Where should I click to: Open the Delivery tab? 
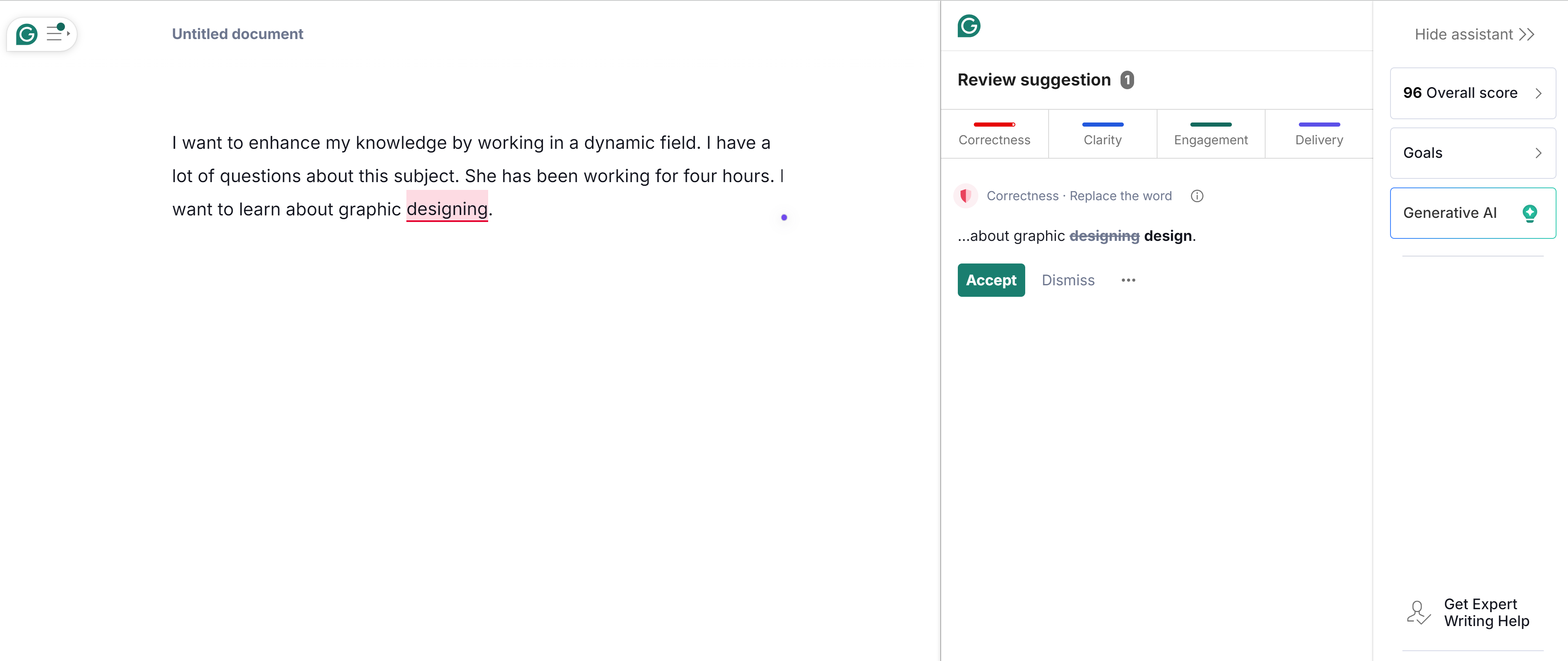pos(1319,134)
